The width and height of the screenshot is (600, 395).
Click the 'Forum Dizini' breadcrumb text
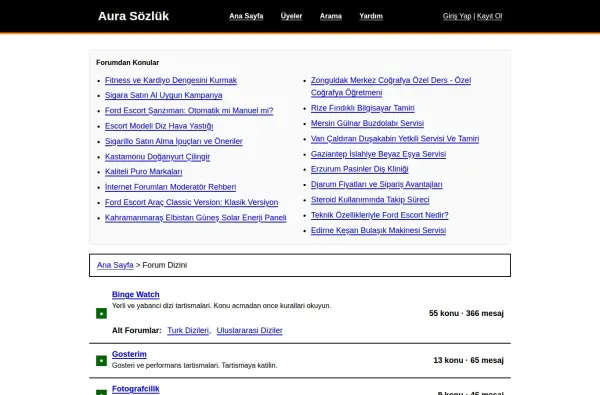165,265
